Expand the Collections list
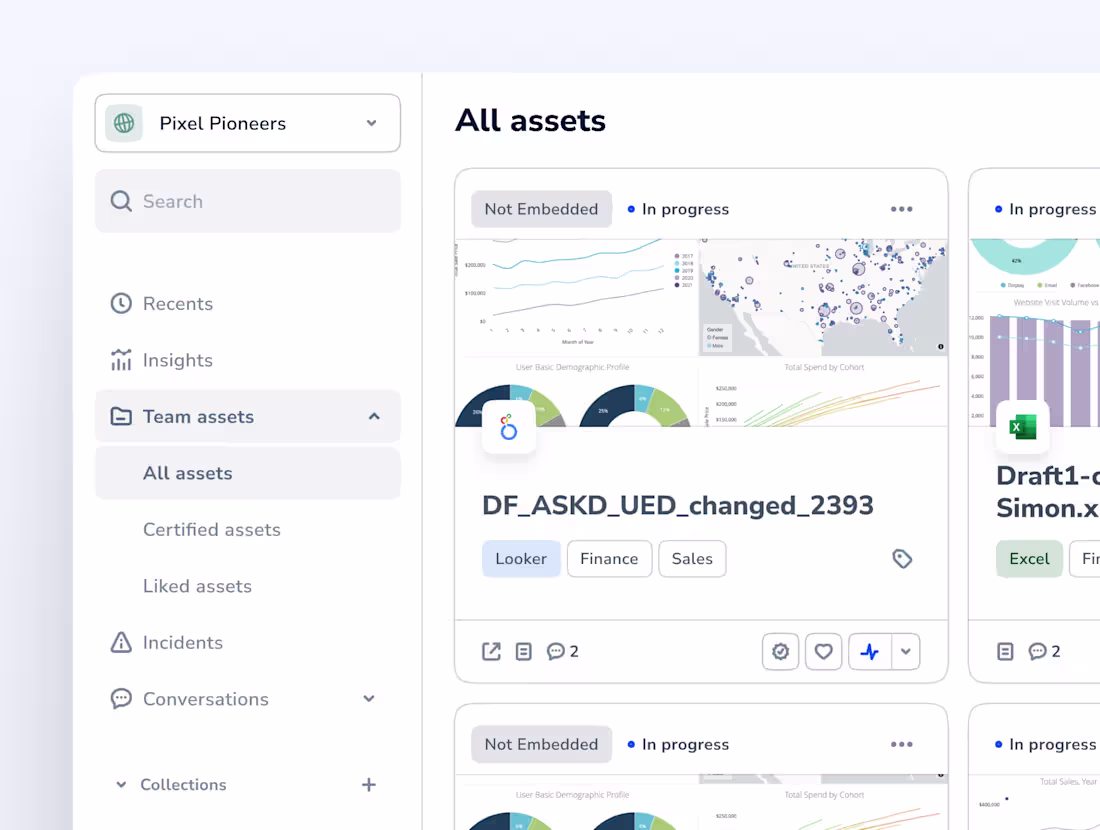The image size is (1100, 830). [121, 784]
